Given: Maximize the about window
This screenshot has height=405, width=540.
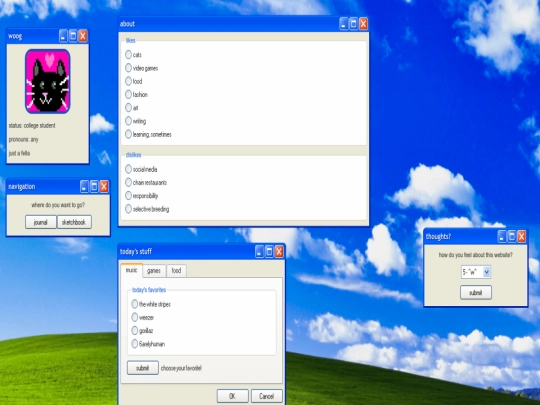Looking at the screenshot, I should (353, 24).
